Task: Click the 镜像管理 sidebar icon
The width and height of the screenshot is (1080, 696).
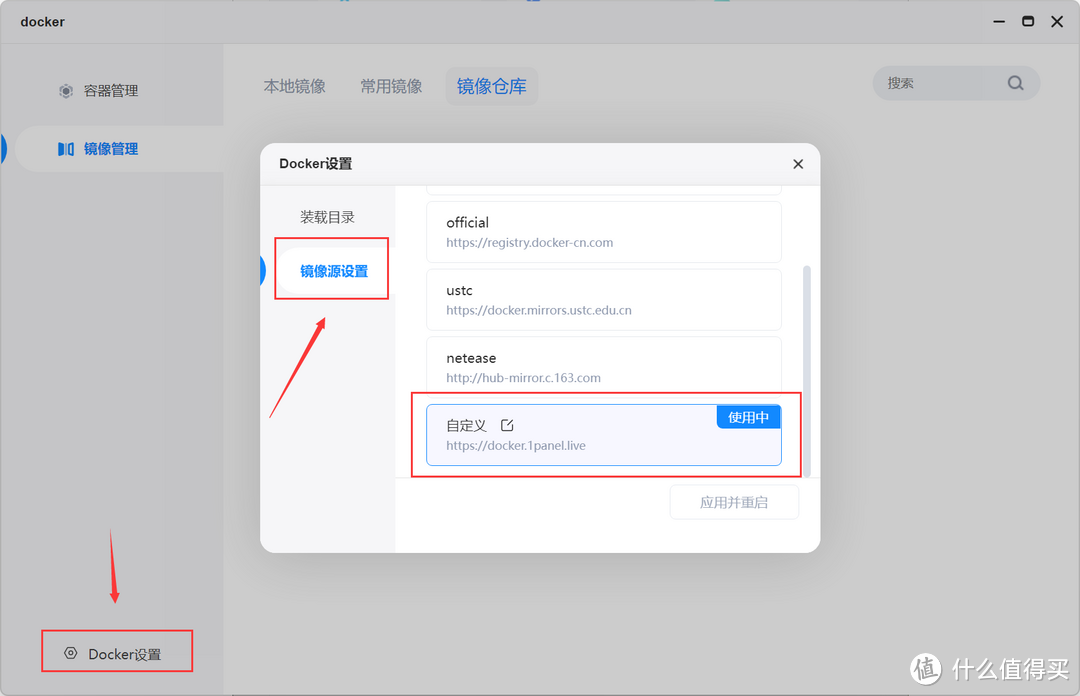Action: (x=65, y=148)
